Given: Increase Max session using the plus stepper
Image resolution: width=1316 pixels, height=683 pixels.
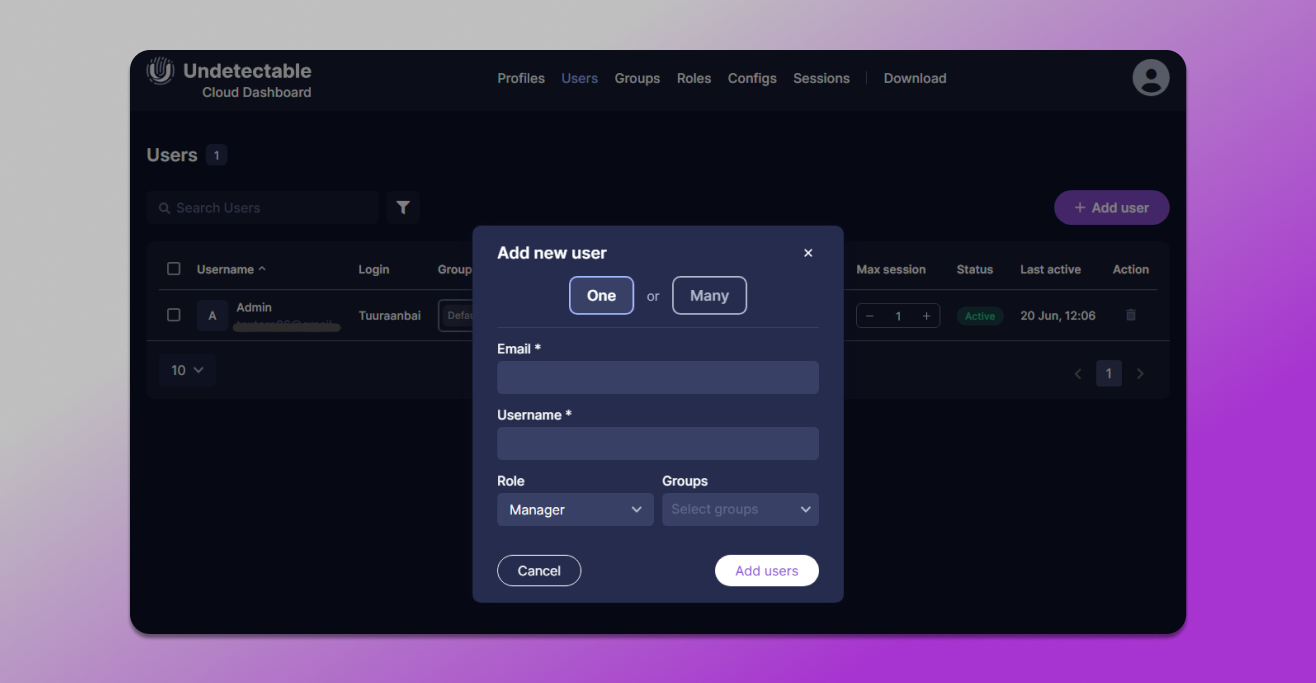Looking at the screenshot, I should click(x=926, y=315).
